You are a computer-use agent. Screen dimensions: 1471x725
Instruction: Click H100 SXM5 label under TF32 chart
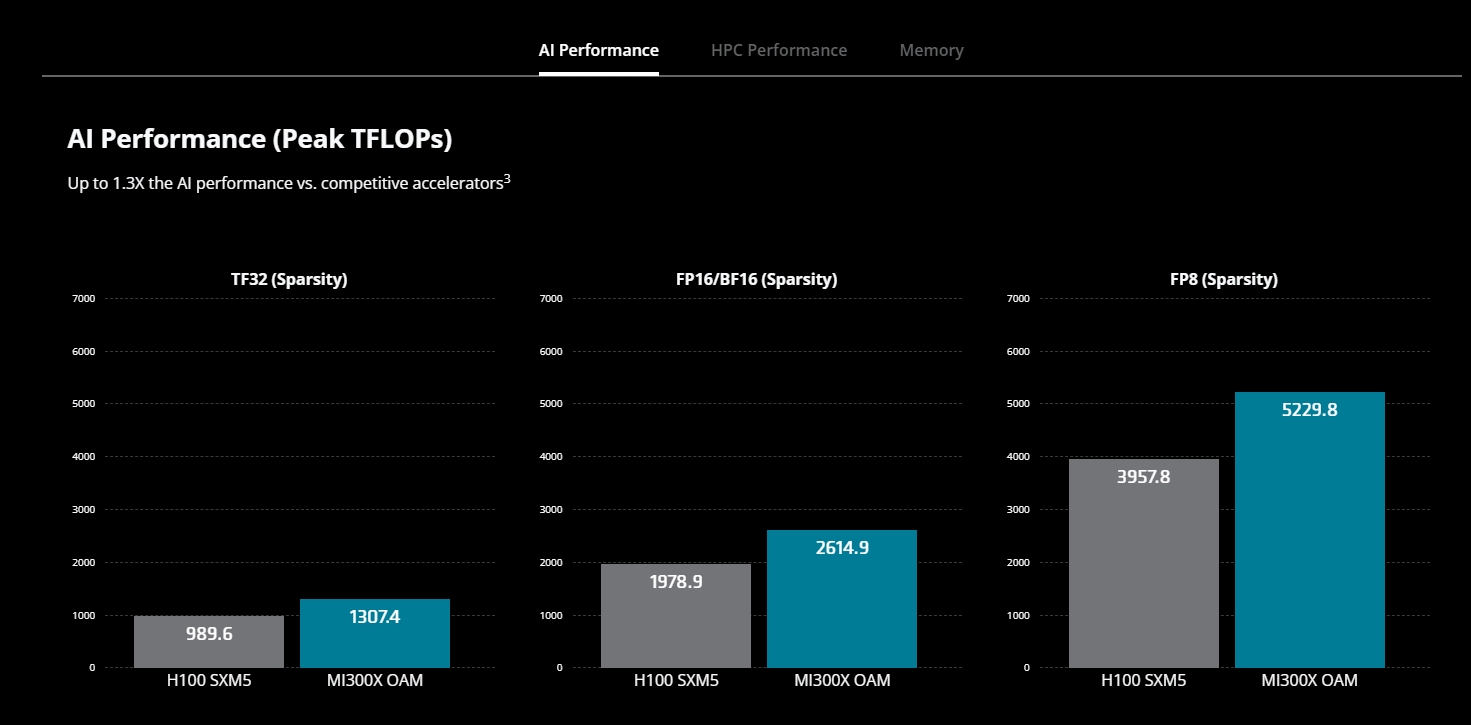point(209,681)
